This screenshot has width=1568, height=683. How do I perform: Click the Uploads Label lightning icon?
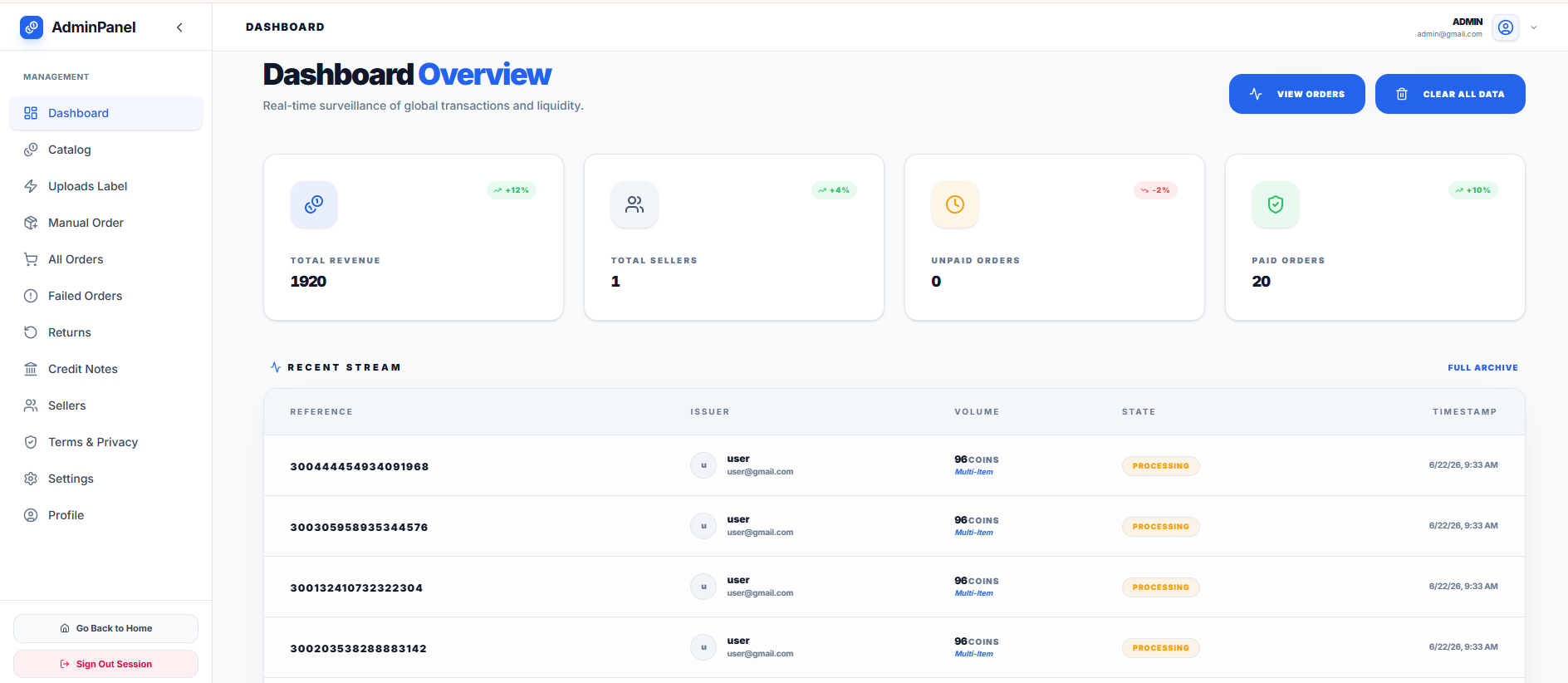tap(31, 186)
